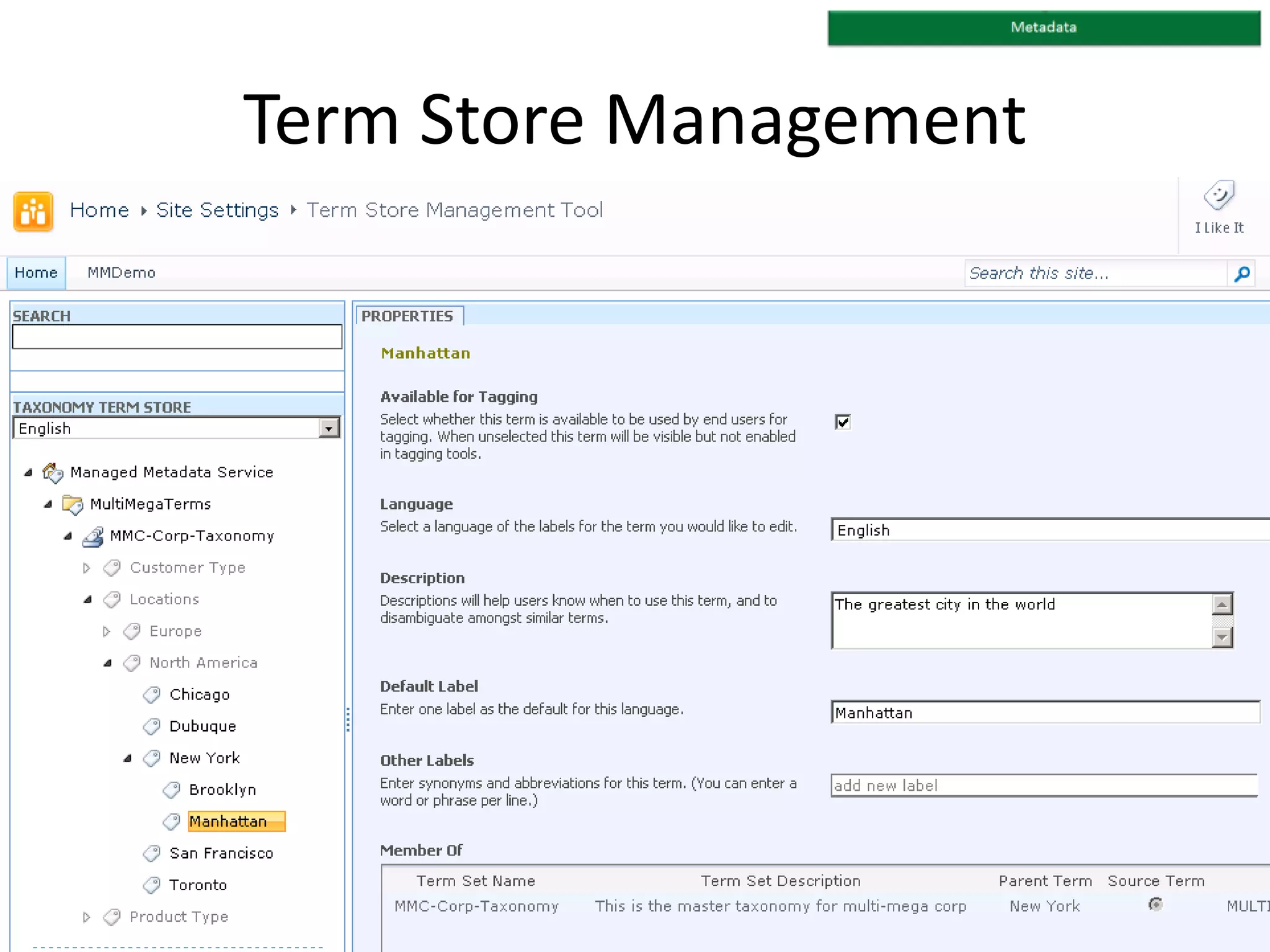This screenshot has width=1270, height=952.
Task: Click the search magnifier icon
Action: click(1241, 273)
